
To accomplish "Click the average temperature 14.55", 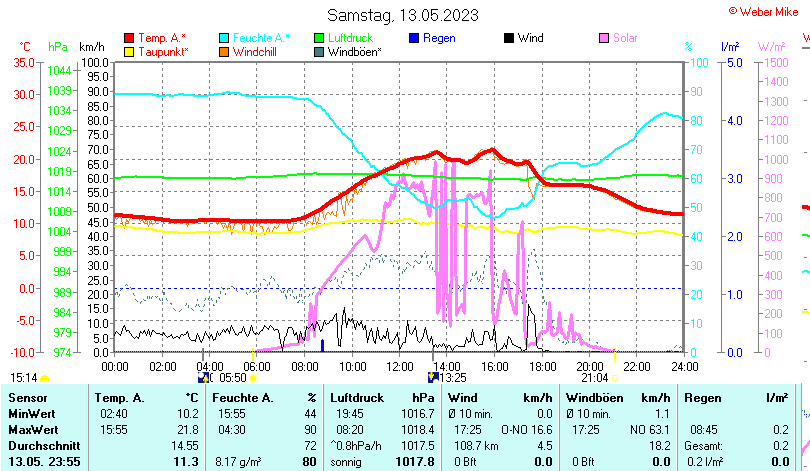I will click(185, 446).
